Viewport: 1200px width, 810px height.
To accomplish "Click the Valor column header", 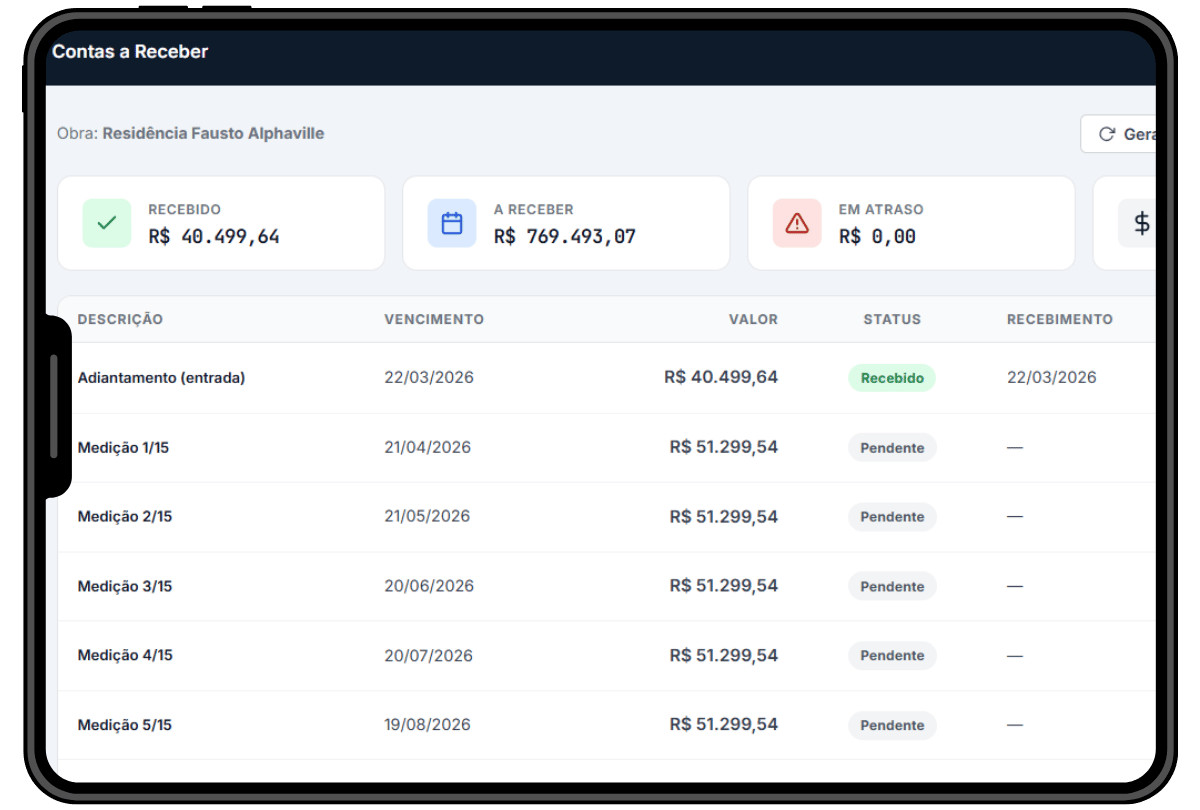I will [x=753, y=319].
